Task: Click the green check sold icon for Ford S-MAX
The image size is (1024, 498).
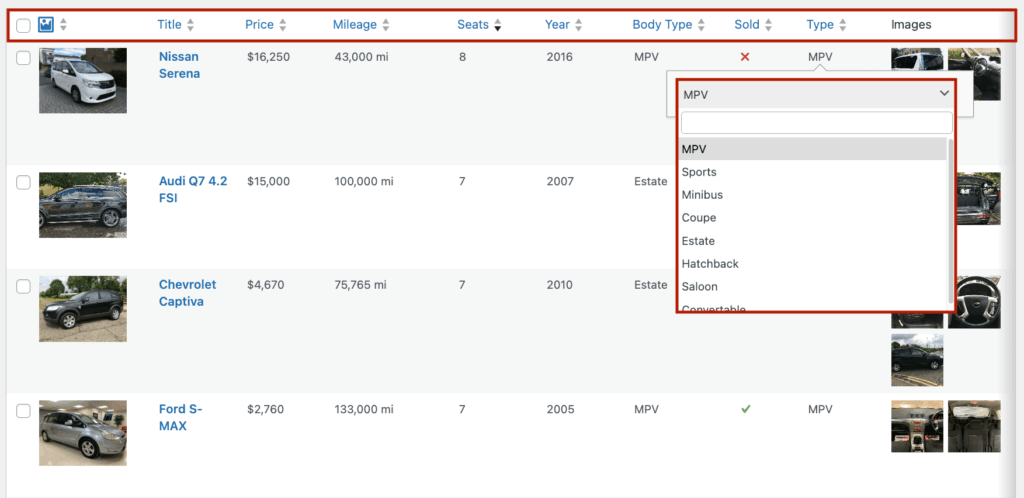Action: (x=745, y=409)
